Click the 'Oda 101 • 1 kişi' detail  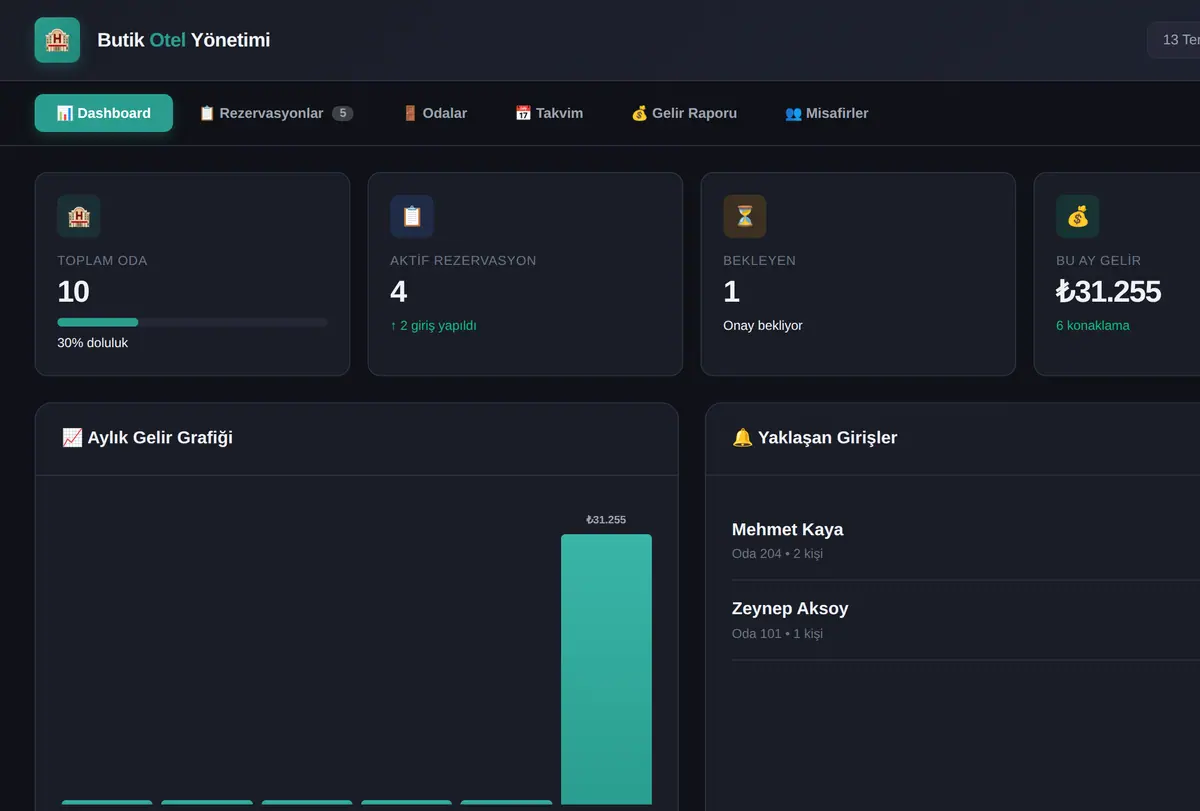777,633
